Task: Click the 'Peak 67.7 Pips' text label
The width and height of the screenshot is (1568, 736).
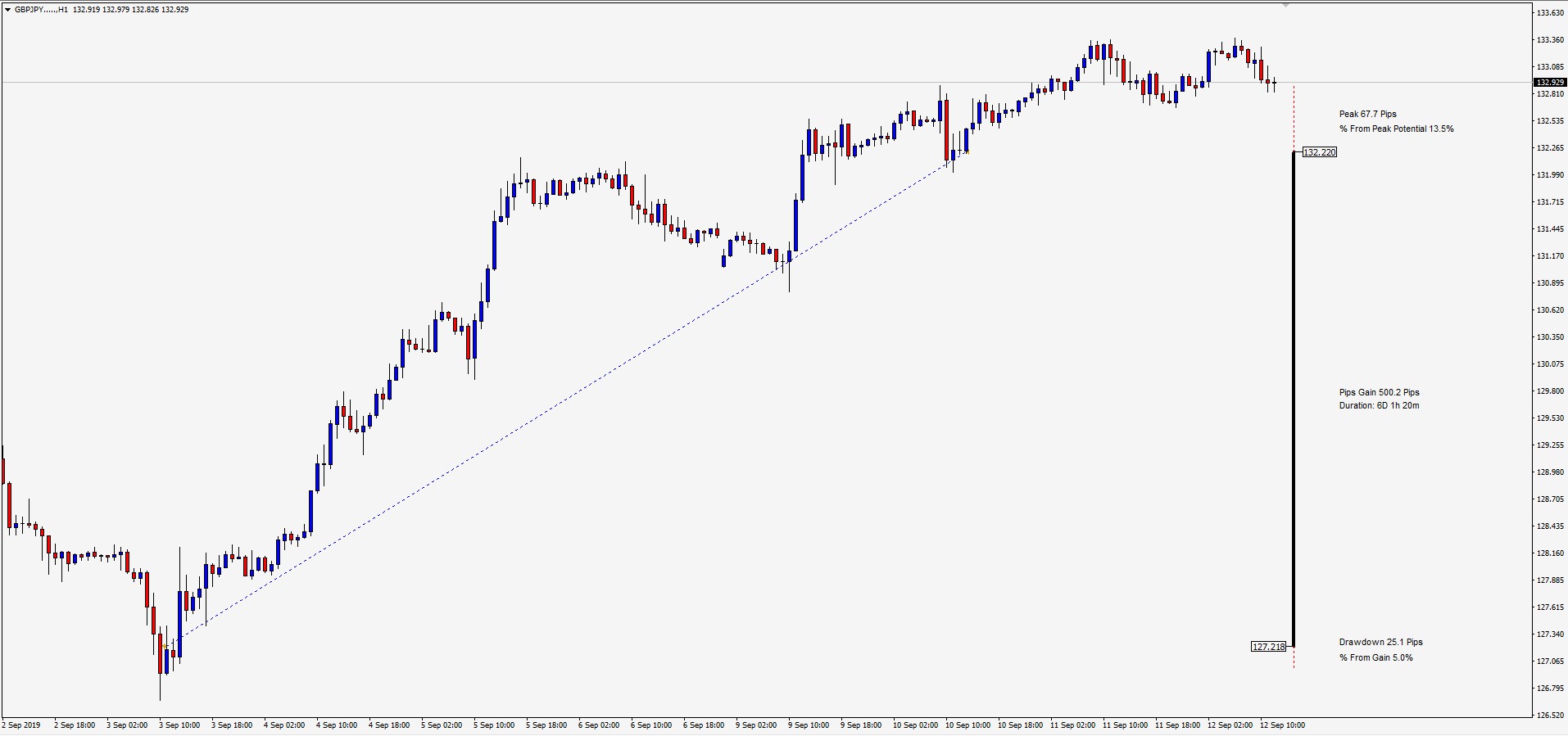Action: [1368, 115]
